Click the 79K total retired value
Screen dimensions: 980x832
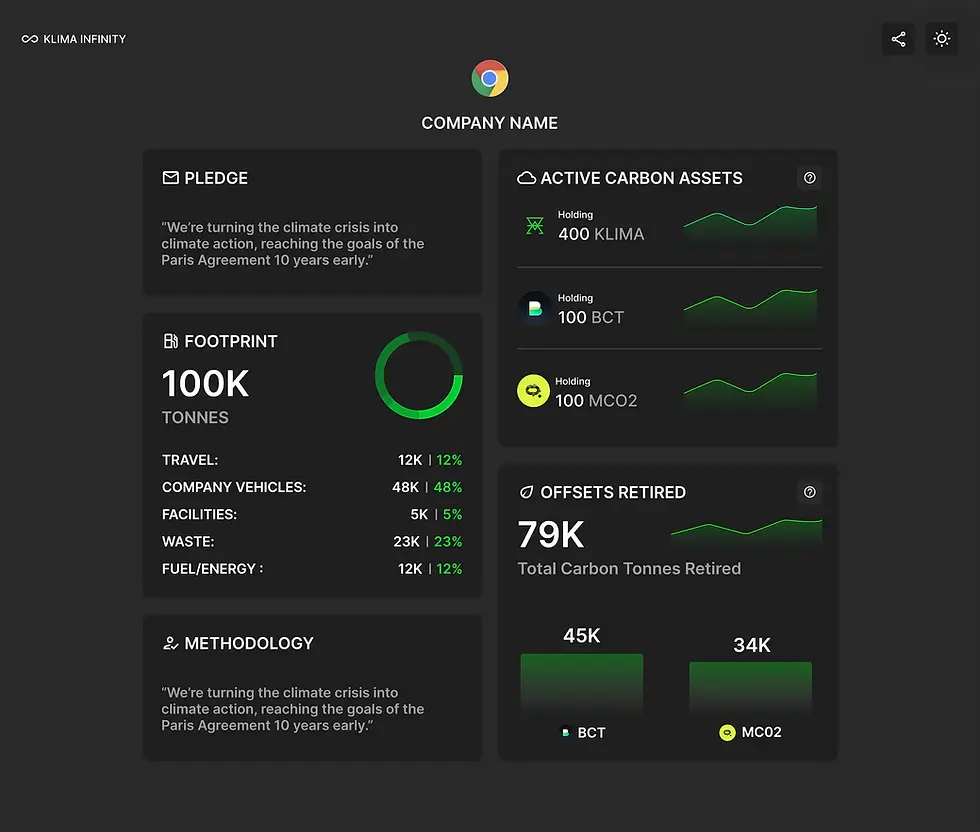[551, 534]
